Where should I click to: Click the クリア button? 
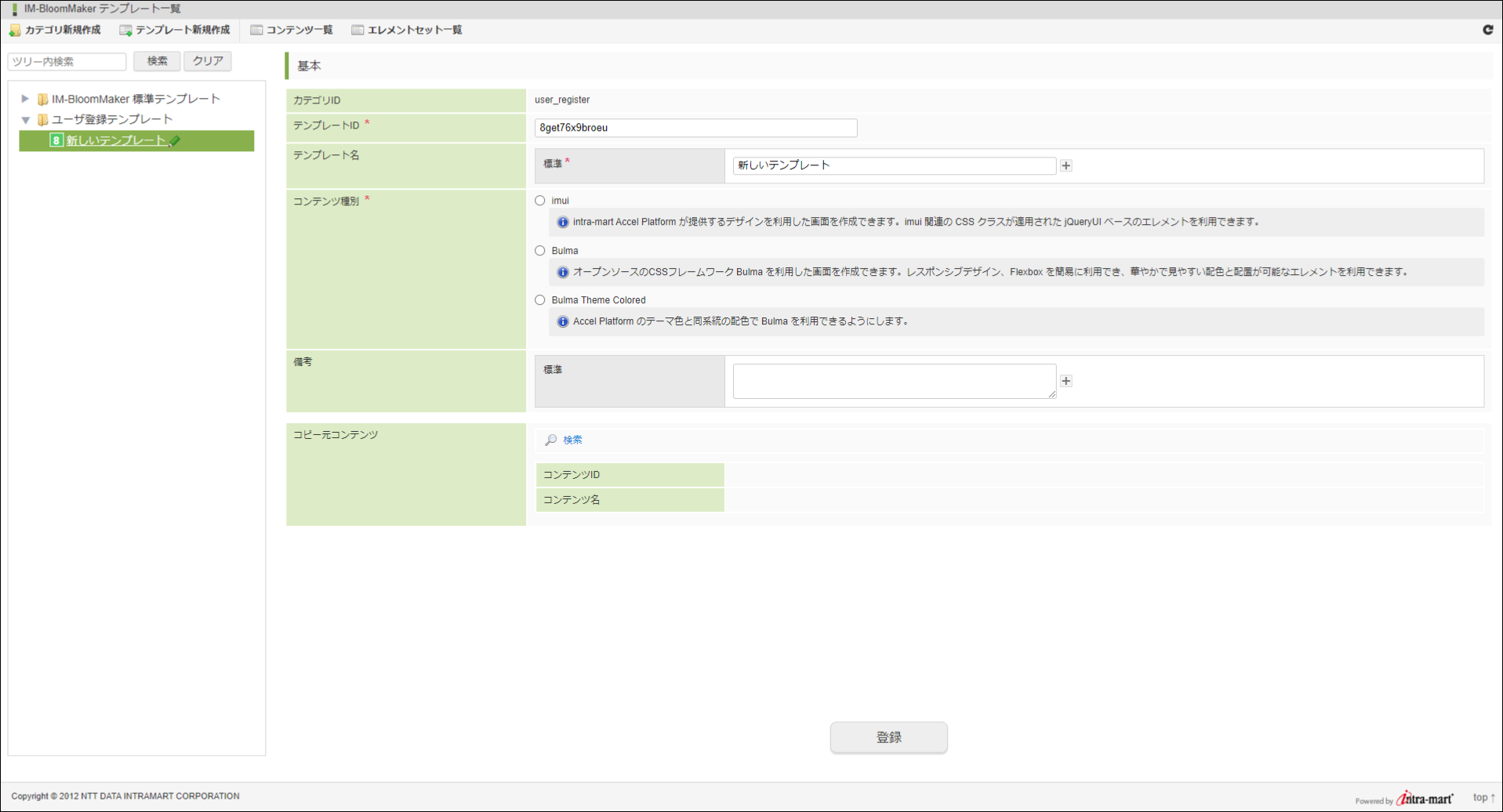pos(208,61)
